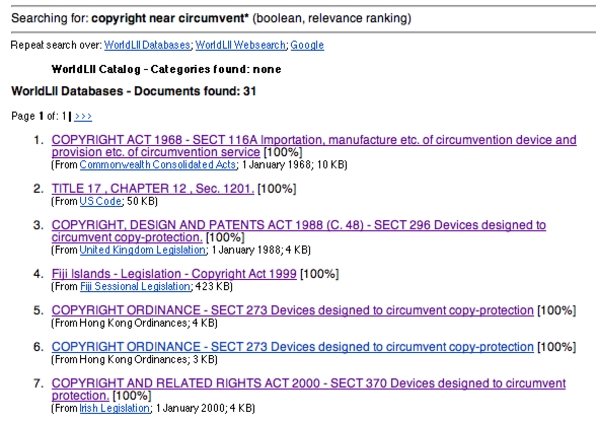Open Fiji Islands Copyright Act 1999 result
This screenshot has width=596, height=422.
pyautogui.click(x=174, y=274)
